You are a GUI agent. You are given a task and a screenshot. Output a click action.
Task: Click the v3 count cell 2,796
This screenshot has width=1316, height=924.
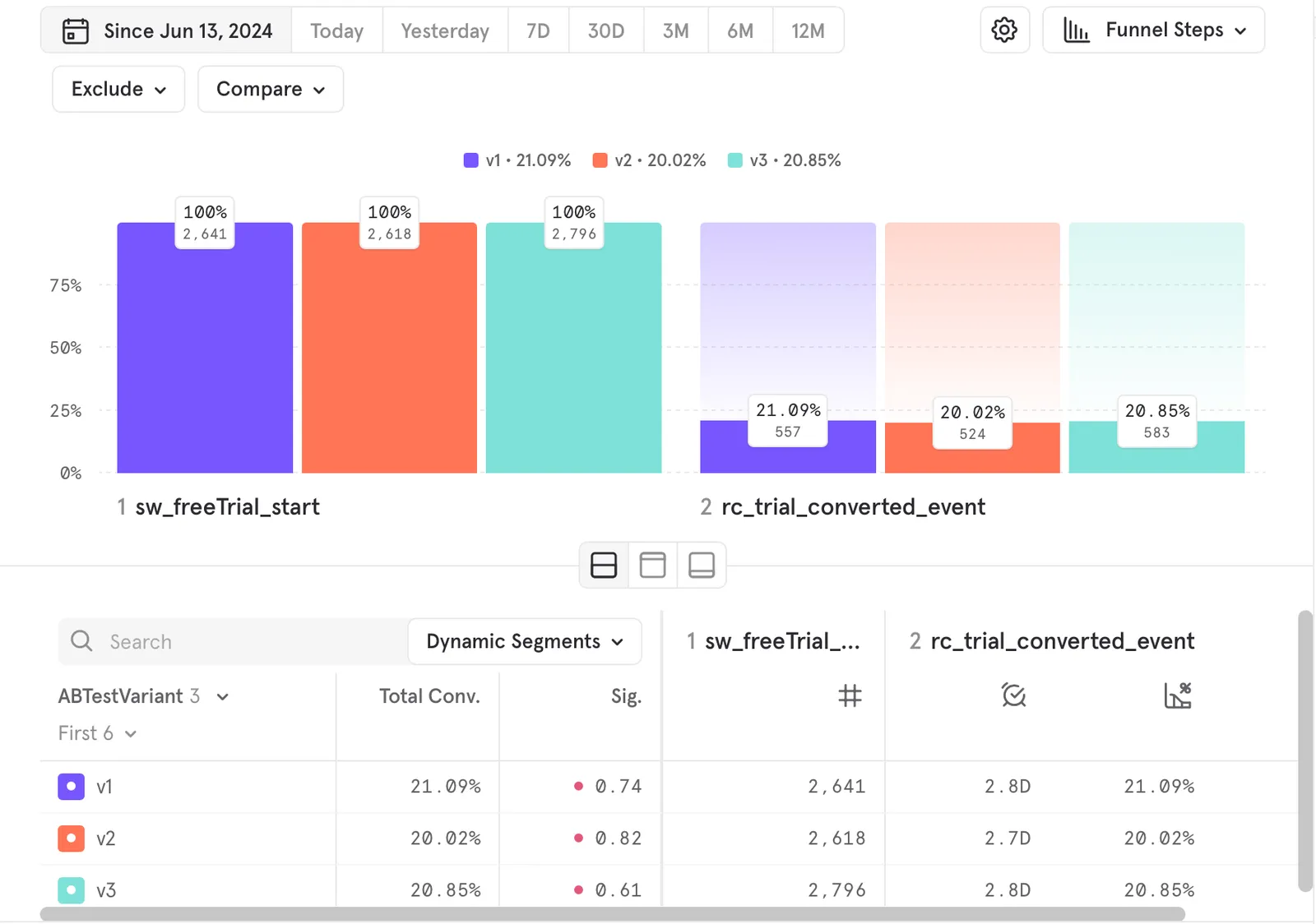[836, 890]
